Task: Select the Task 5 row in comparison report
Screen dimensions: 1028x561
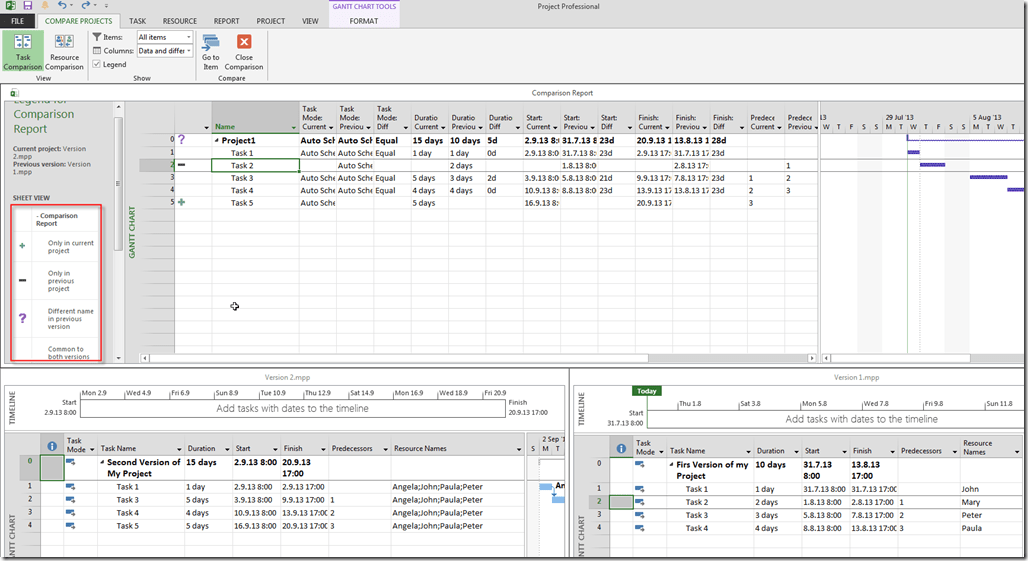Action: [x=241, y=203]
